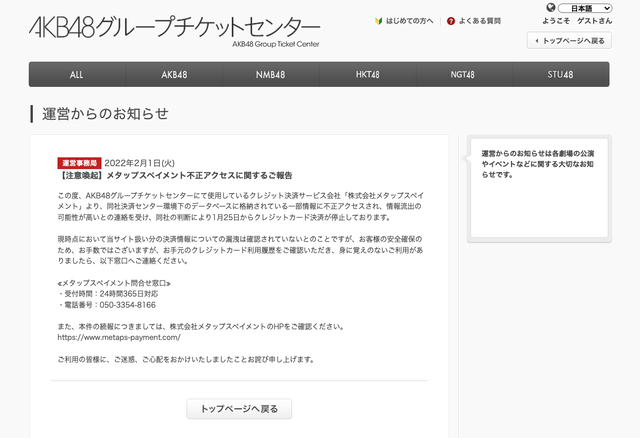The height and width of the screenshot is (438, 640).
Task: Click the ≪メタップスペイメント問合せ窓口≫ heading
Action: coord(114,283)
